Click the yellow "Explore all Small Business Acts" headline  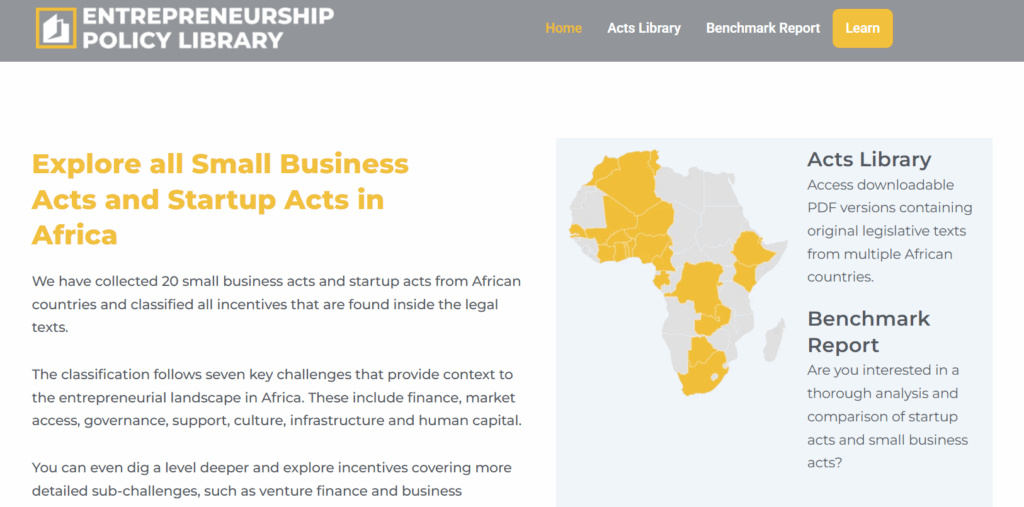tap(220, 199)
